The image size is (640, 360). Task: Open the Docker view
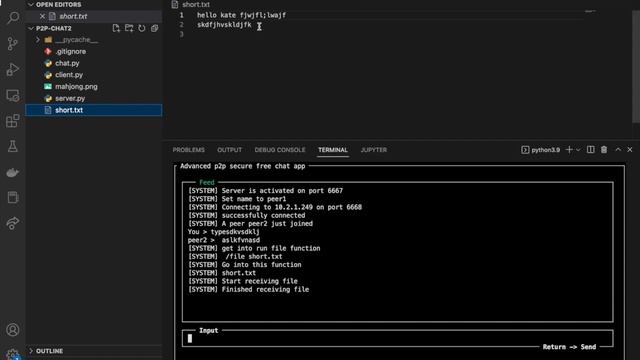click(13, 172)
